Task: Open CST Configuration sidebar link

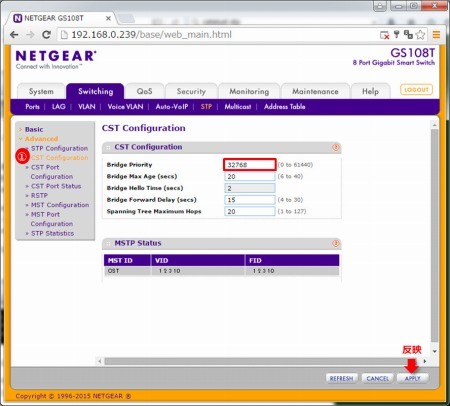Action: click(x=59, y=158)
